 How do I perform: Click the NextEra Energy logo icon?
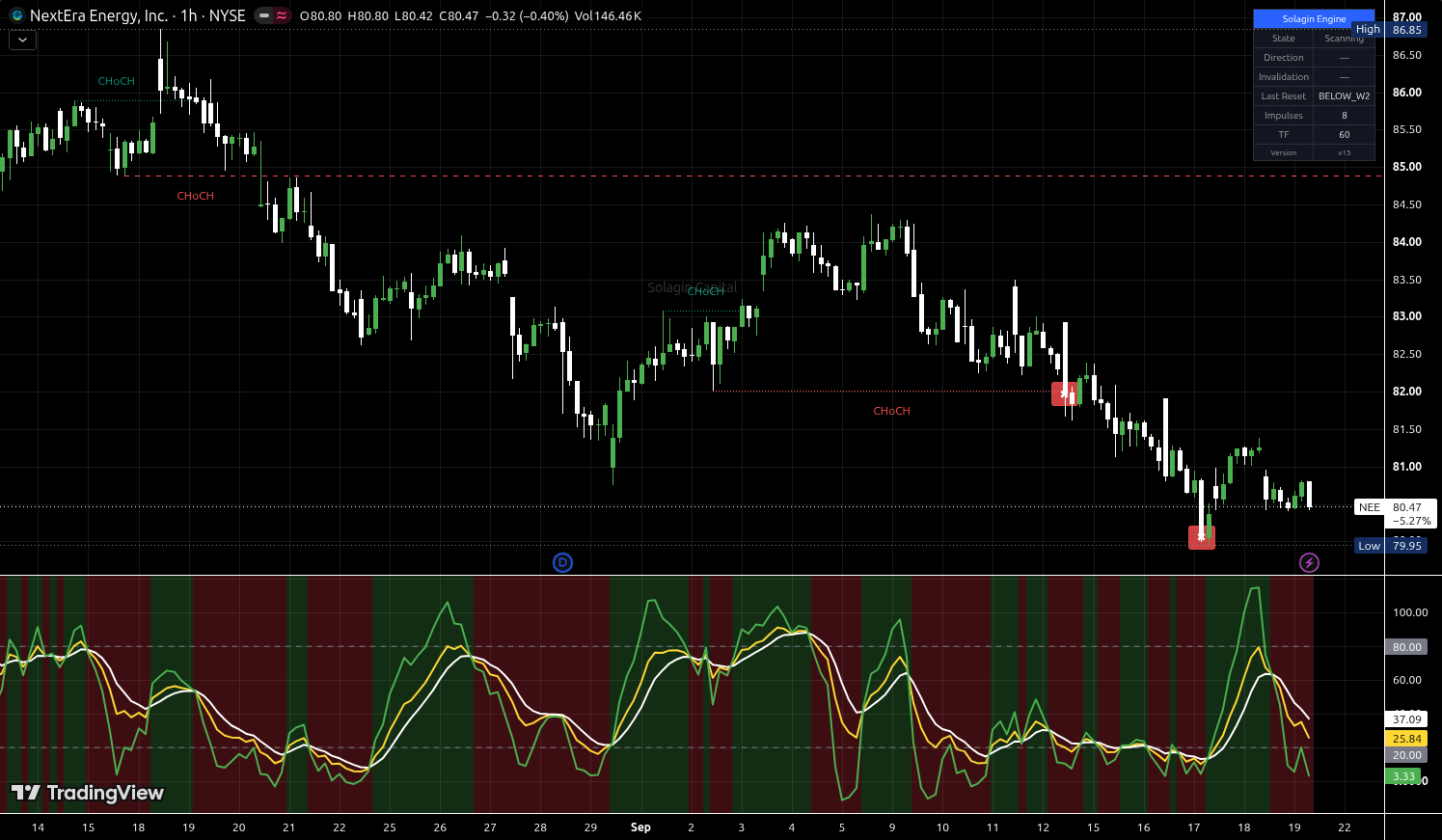pyautogui.click(x=16, y=15)
